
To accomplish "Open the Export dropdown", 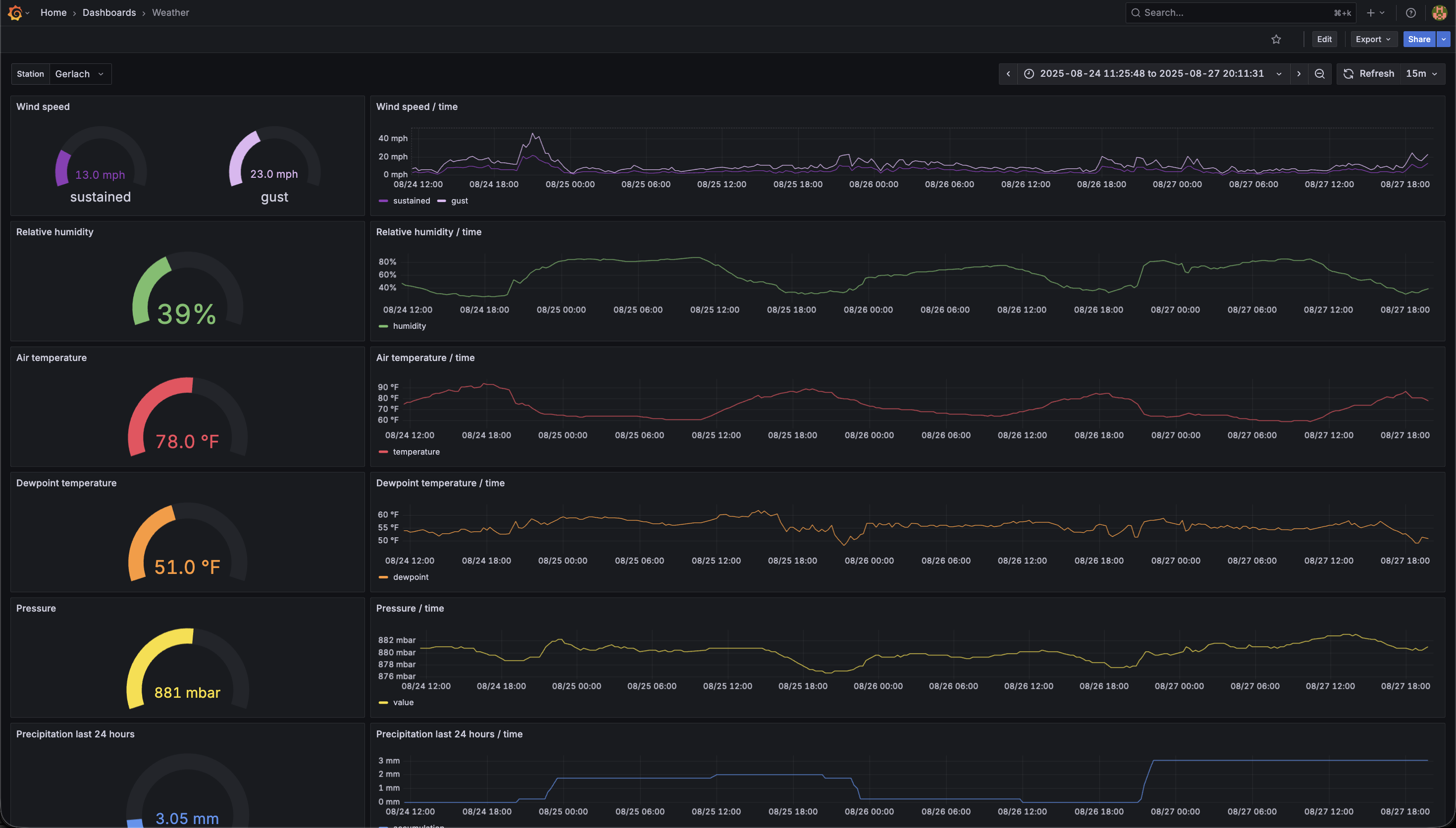I will tap(1373, 39).
